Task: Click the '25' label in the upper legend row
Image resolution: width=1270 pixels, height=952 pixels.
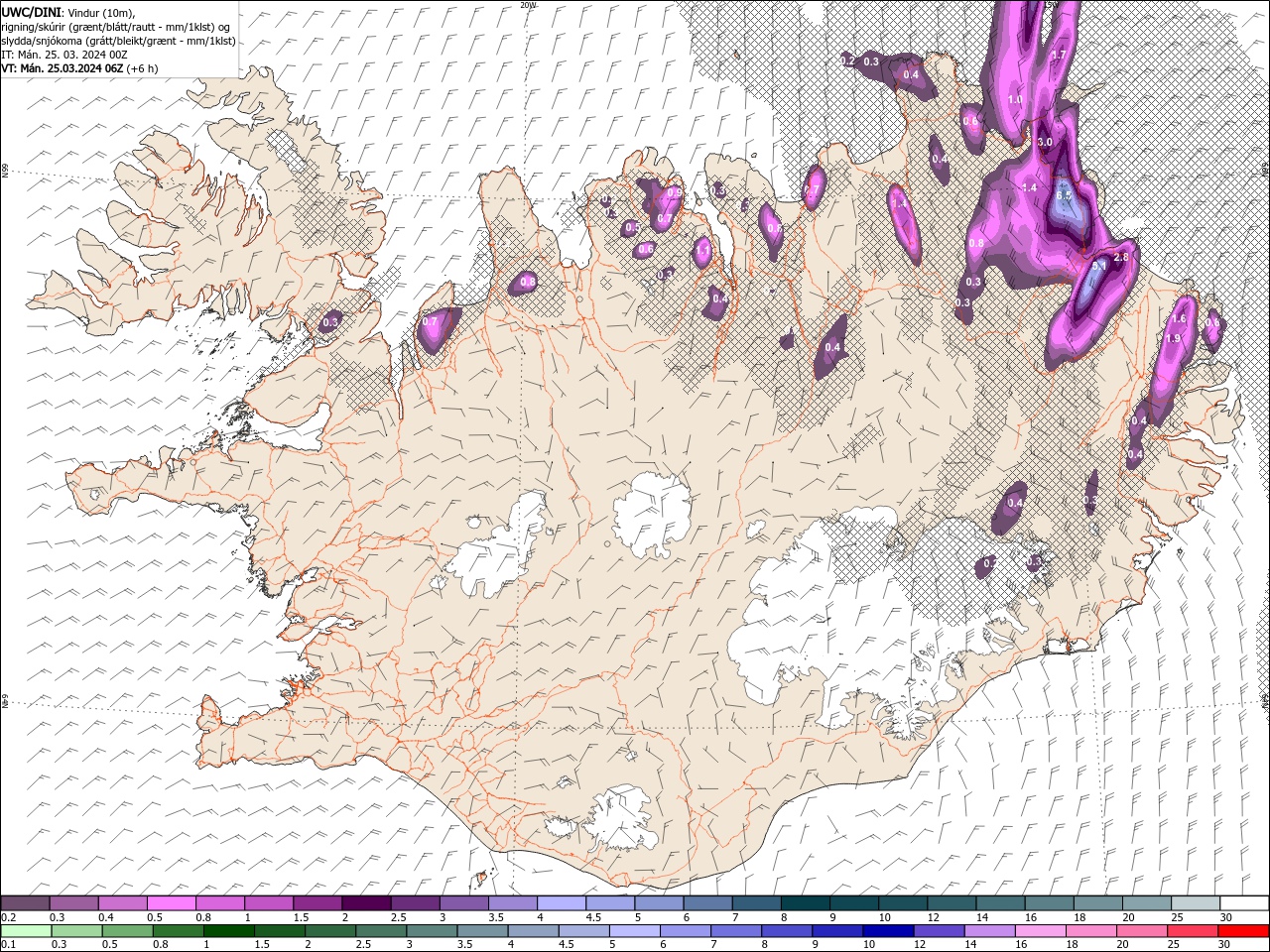Action: pos(1178,917)
